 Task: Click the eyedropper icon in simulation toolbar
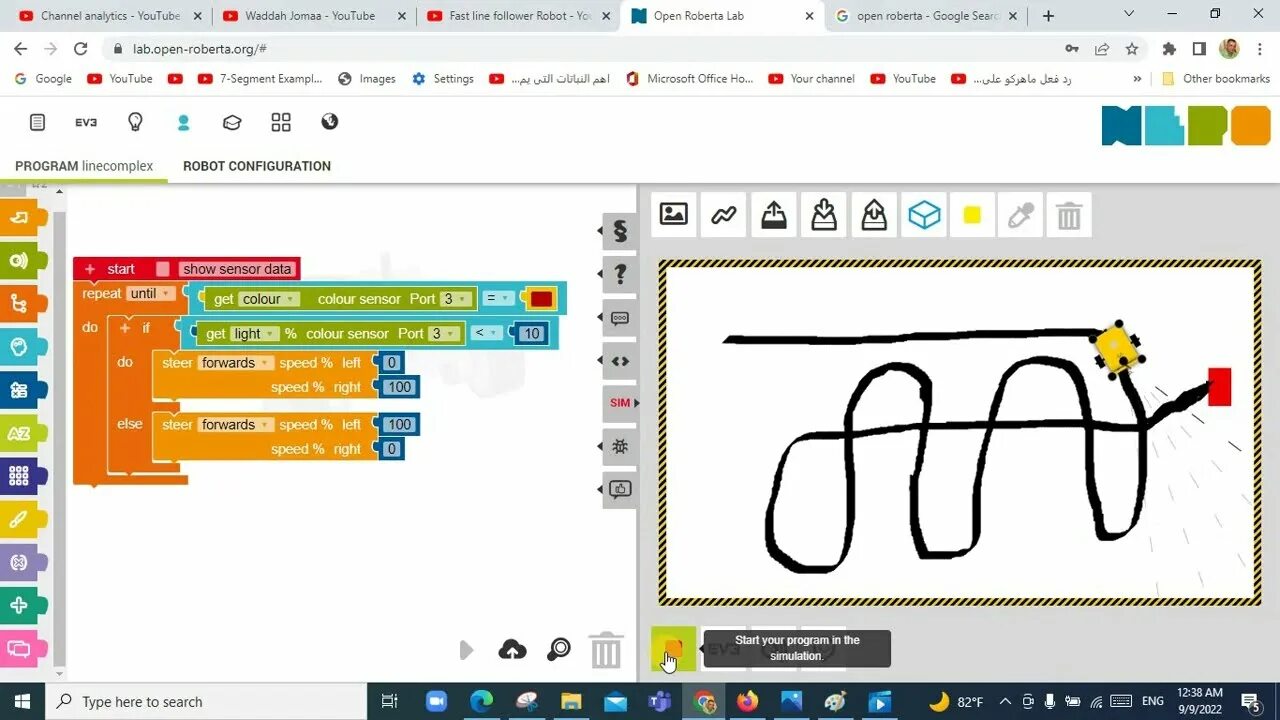tap(1020, 214)
